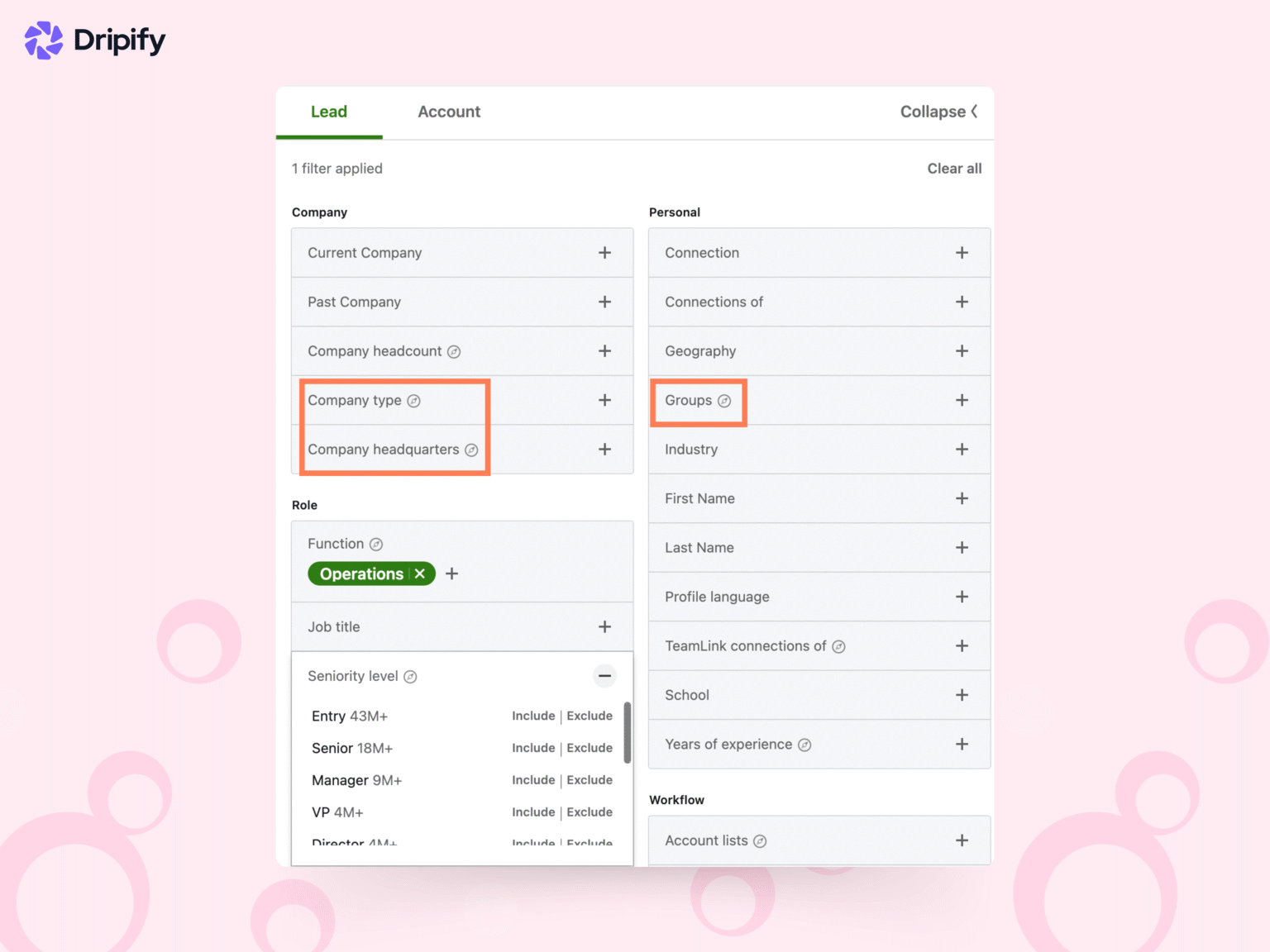The image size is (1270, 952).
Task: Open the info icon beside Seniority level
Action: pyautogui.click(x=411, y=676)
